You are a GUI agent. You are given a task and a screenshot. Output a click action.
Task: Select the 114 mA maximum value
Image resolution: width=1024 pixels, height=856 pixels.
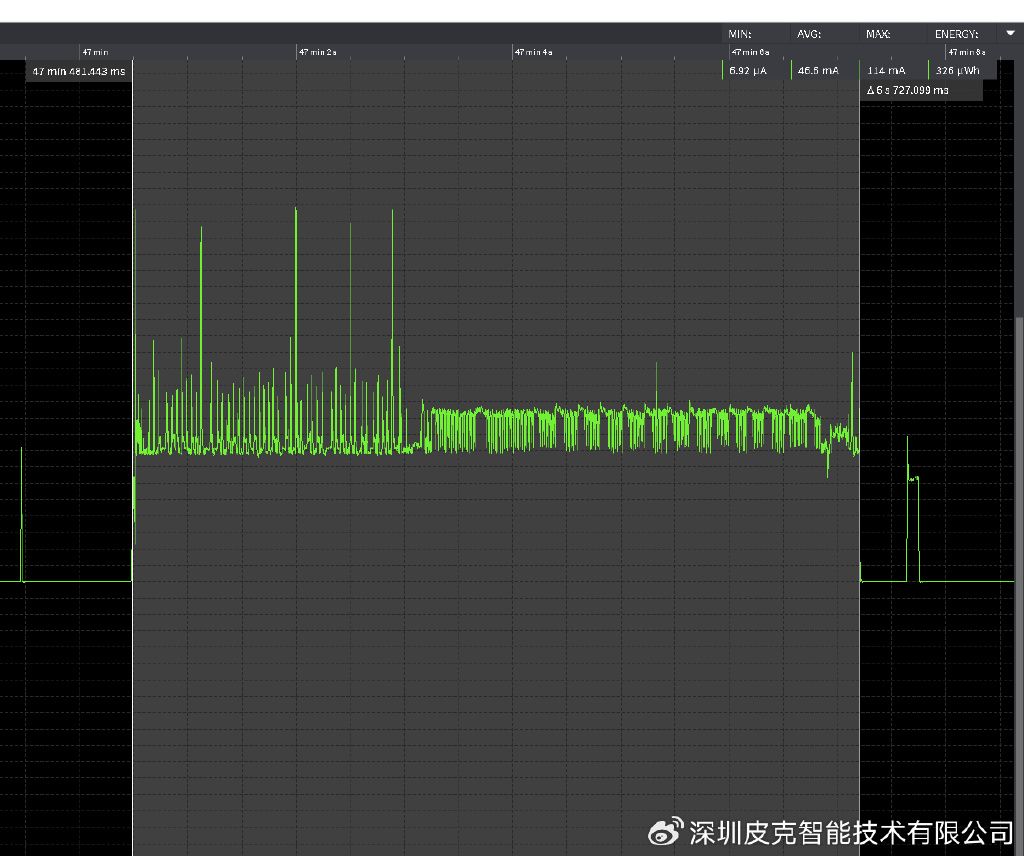[886, 71]
